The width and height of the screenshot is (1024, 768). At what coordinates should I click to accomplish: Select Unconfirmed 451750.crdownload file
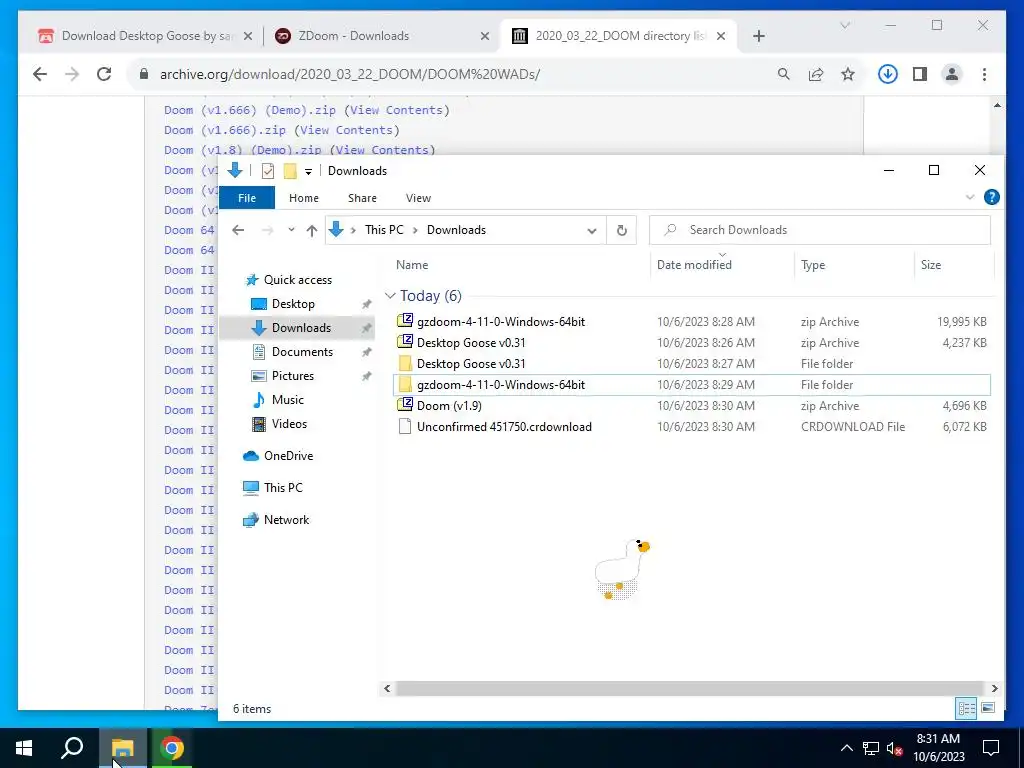(x=693, y=426)
